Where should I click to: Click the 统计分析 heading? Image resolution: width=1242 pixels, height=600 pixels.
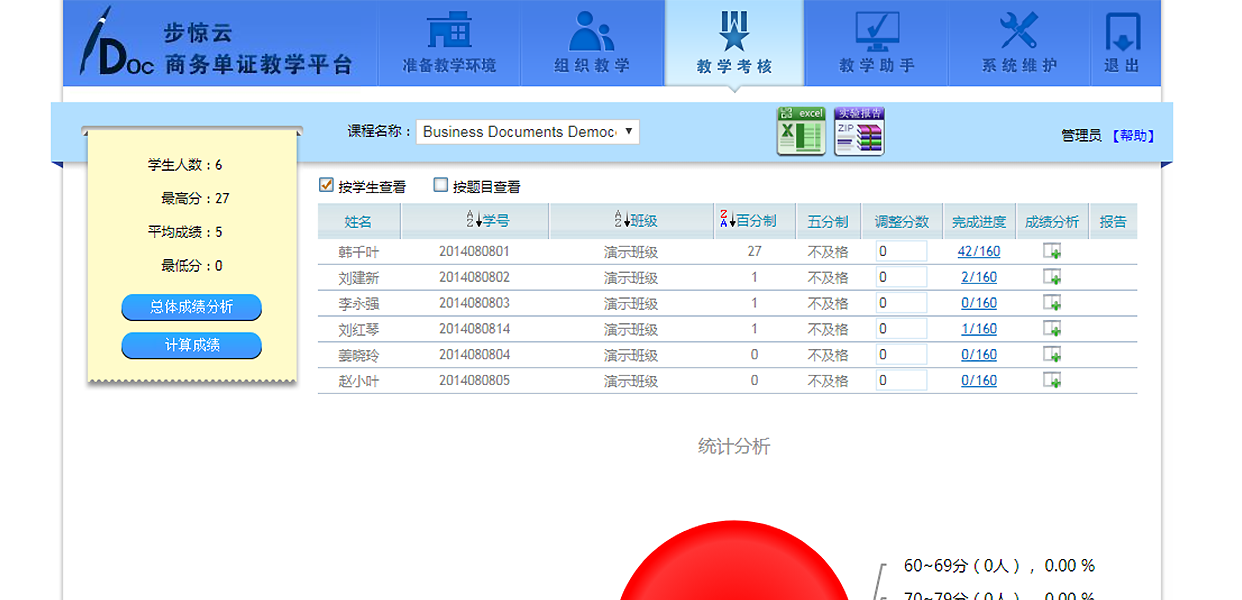pyautogui.click(x=734, y=447)
